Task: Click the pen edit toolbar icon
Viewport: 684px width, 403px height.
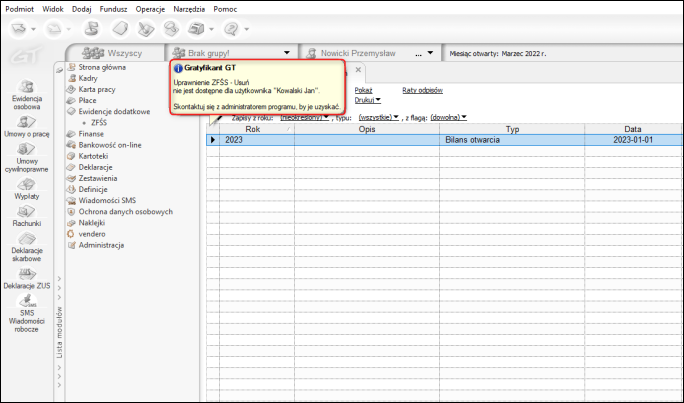Action: [146, 29]
